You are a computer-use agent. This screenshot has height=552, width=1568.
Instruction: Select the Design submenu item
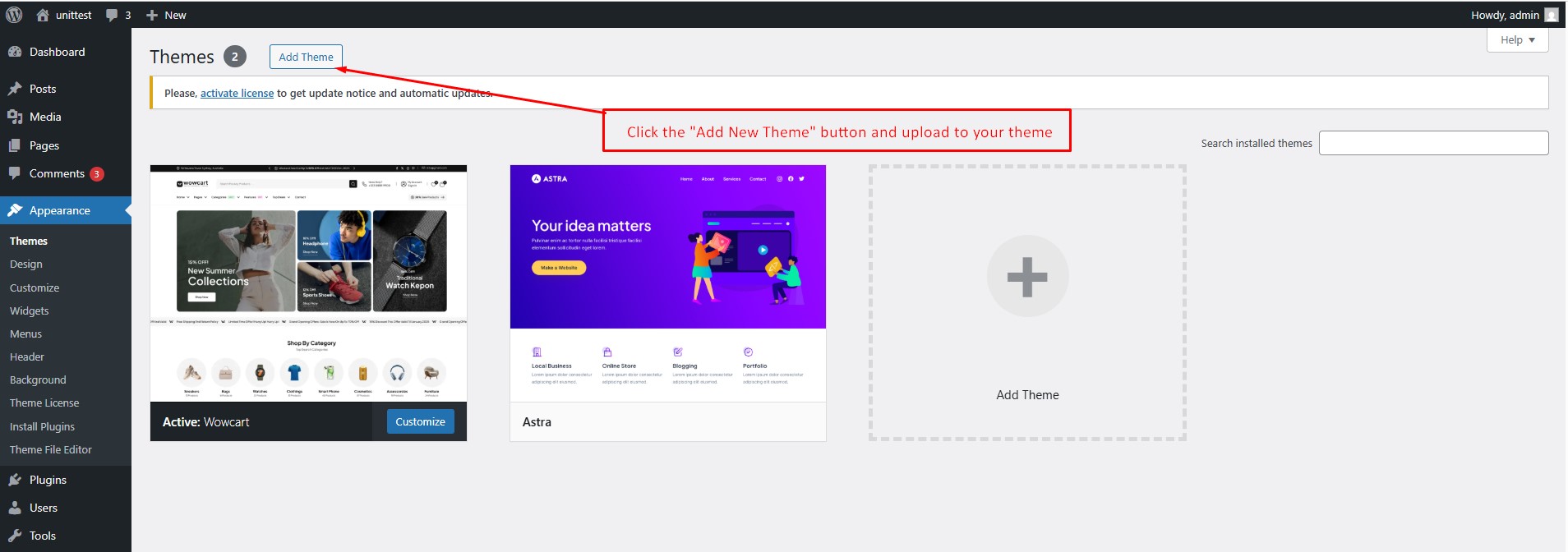click(26, 264)
